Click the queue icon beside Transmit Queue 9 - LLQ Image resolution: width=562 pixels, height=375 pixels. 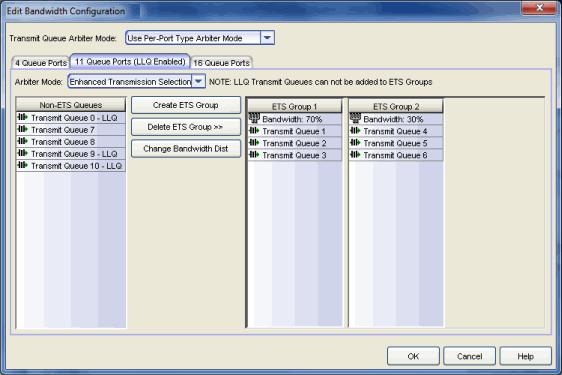(x=23, y=153)
